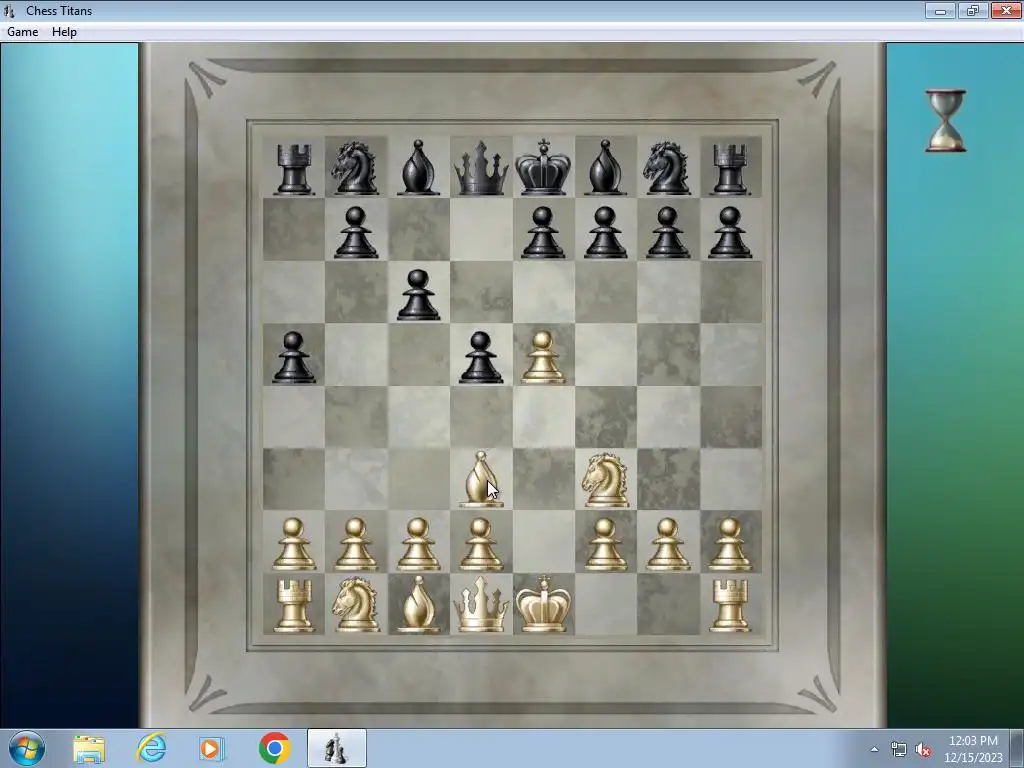Viewport: 1024px width, 768px height.
Task: Select the white rook on a1
Action: [x=294, y=606]
